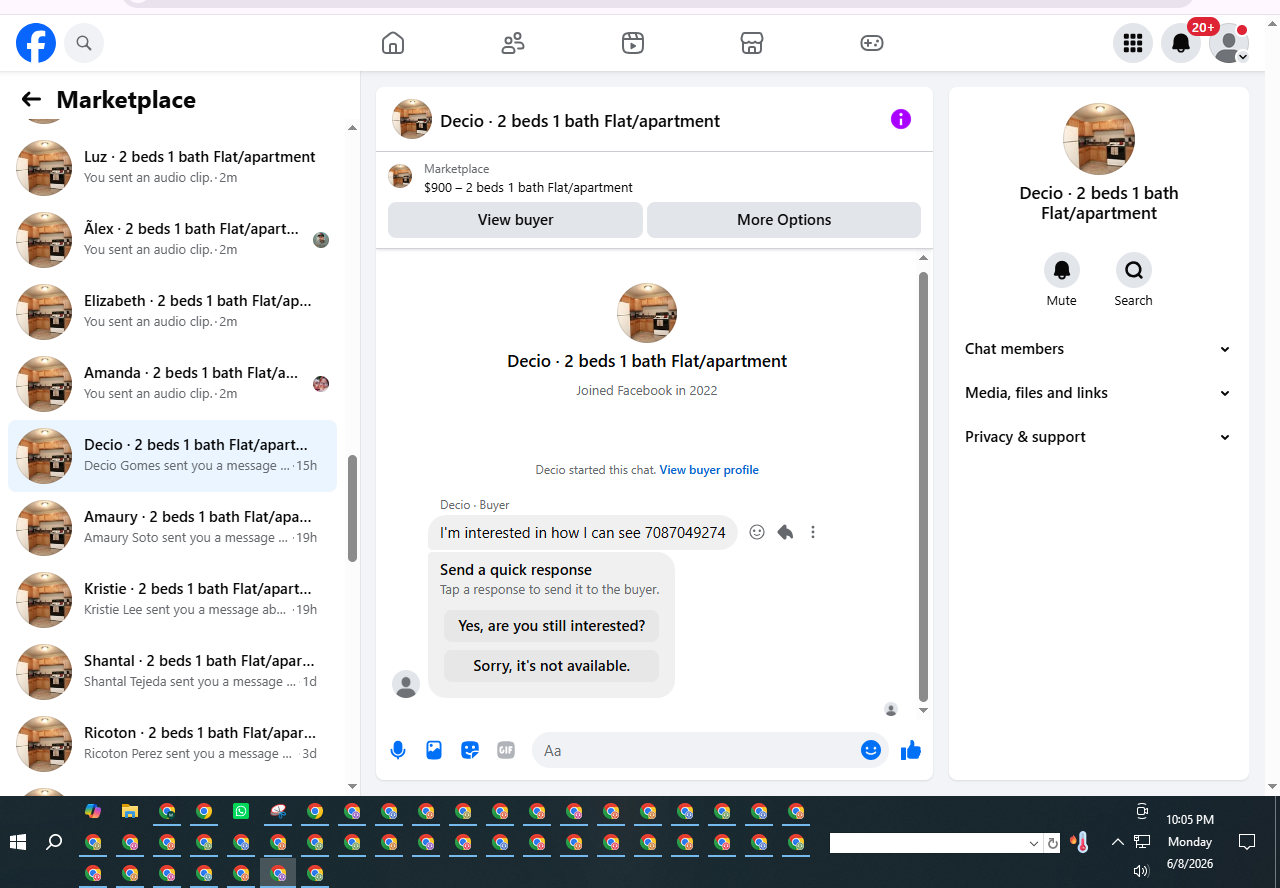Open the Video tab icon
The height and width of the screenshot is (888, 1280).
coord(632,43)
